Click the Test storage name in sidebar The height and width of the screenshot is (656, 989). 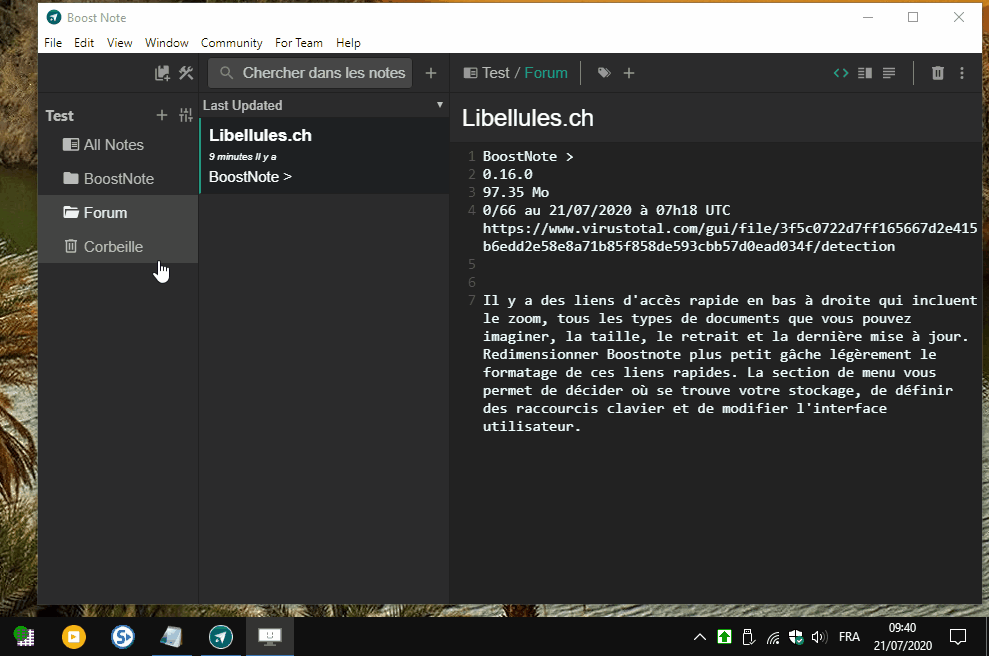pyautogui.click(x=59, y=115)
